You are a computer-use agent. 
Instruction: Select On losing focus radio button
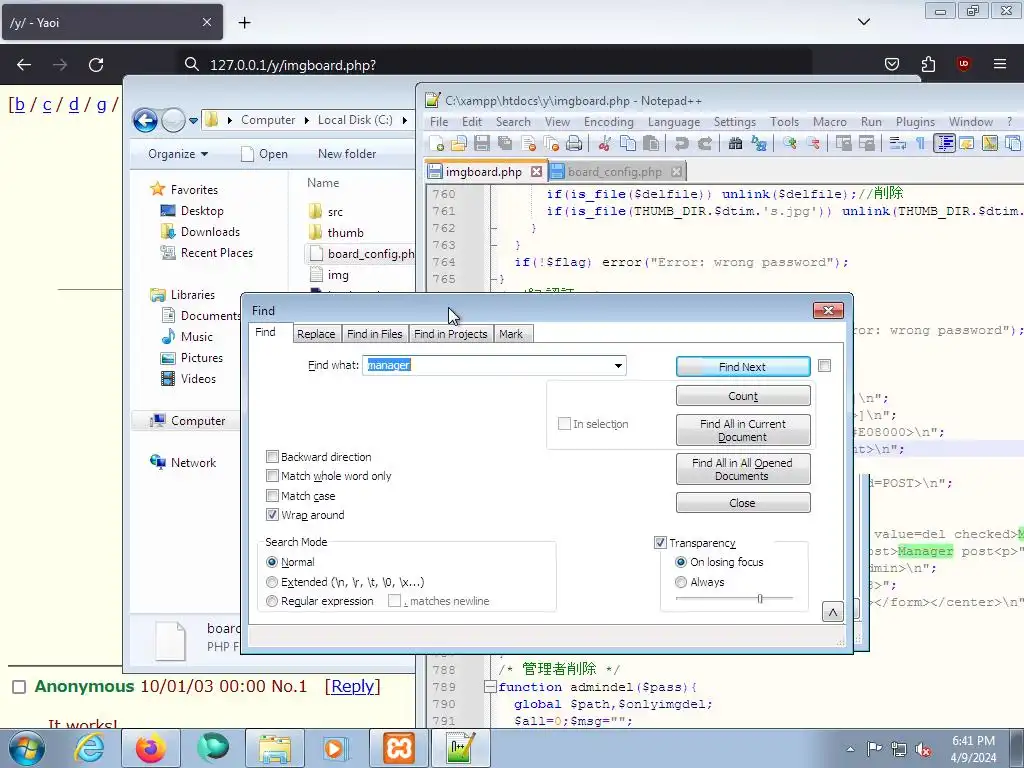(680, 562)
